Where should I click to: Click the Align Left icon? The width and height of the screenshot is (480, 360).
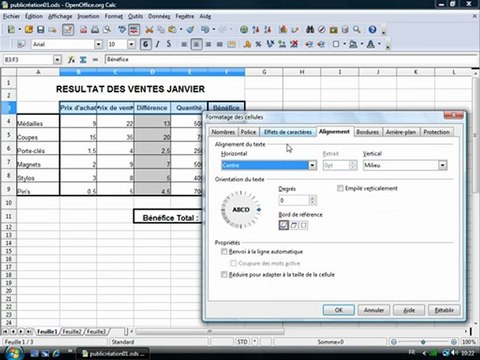coord(184,44)
